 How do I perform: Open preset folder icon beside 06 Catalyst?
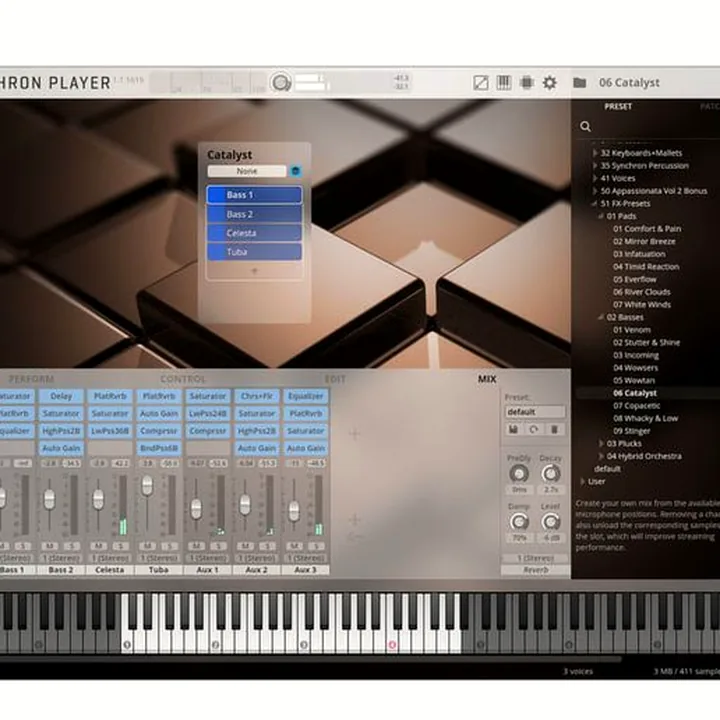(x=579, y=83)
